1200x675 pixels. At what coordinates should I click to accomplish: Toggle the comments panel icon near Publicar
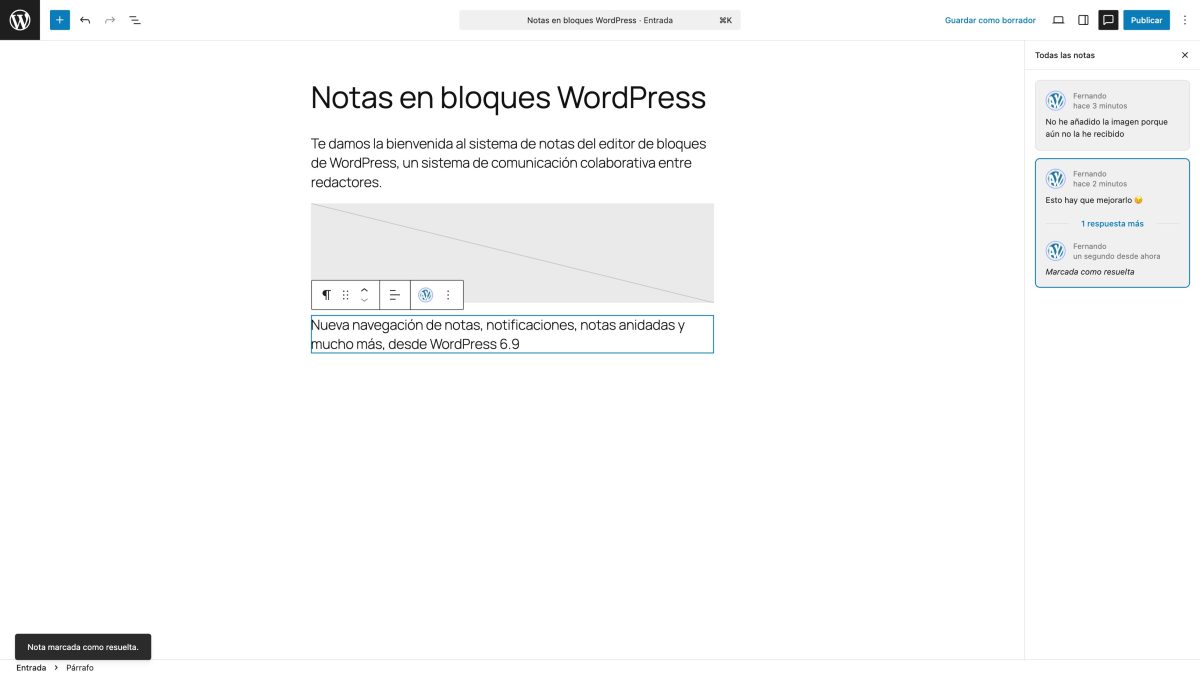(1107, 19)
